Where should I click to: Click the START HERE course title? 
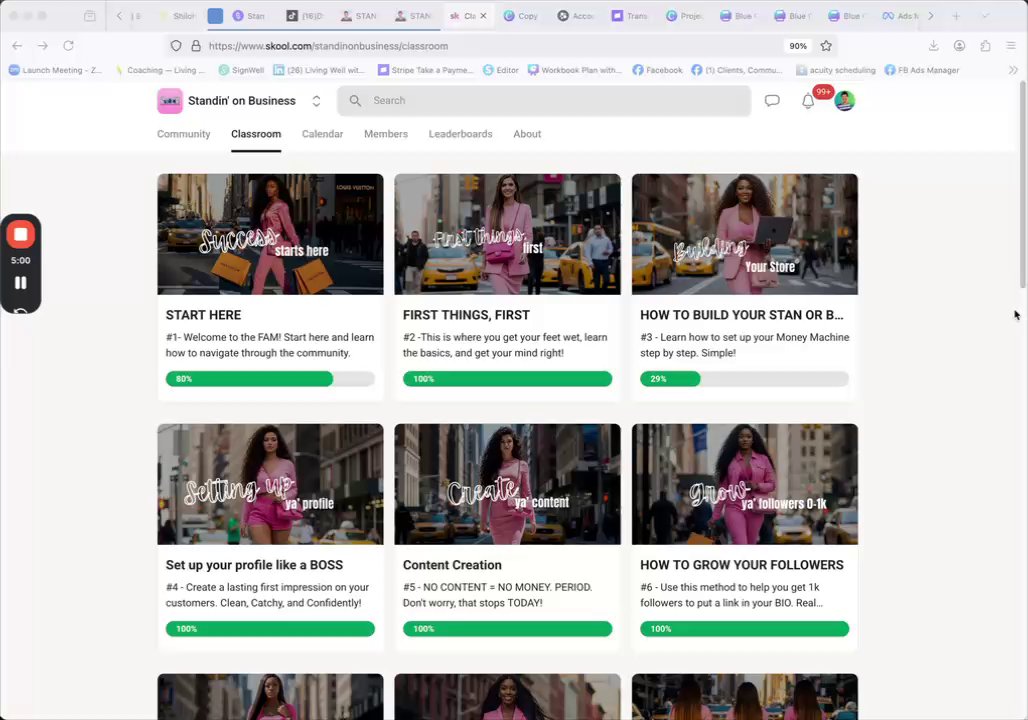pos(203,315)
